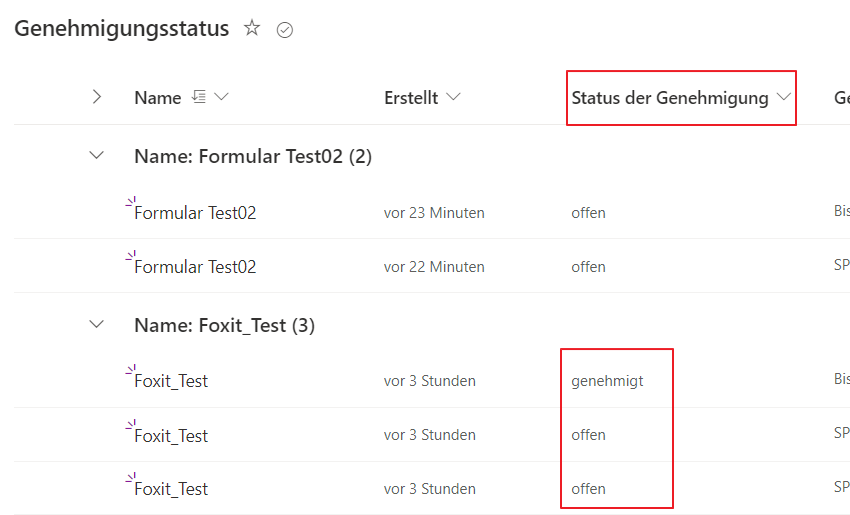Open the Name column dropdown arrow

pos(221,97)
